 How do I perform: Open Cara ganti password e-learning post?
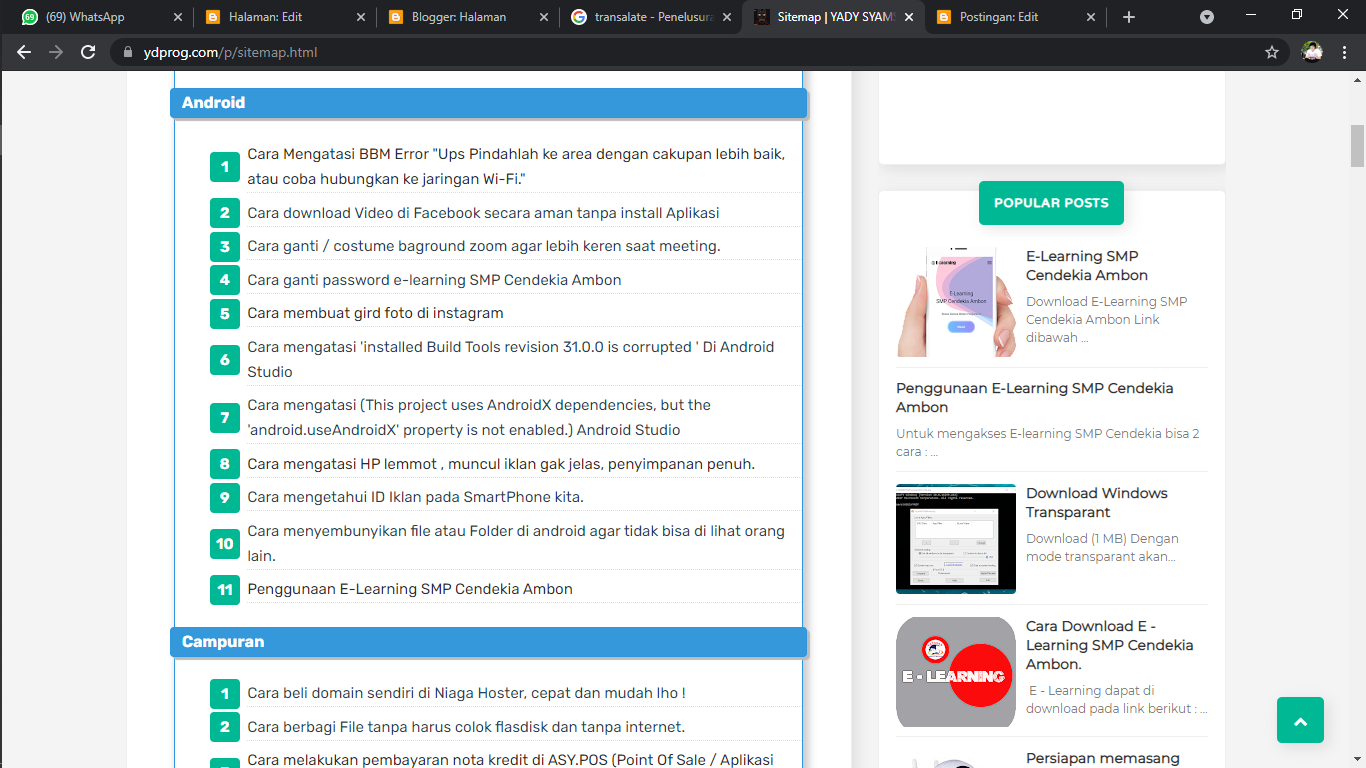[434, 280]
